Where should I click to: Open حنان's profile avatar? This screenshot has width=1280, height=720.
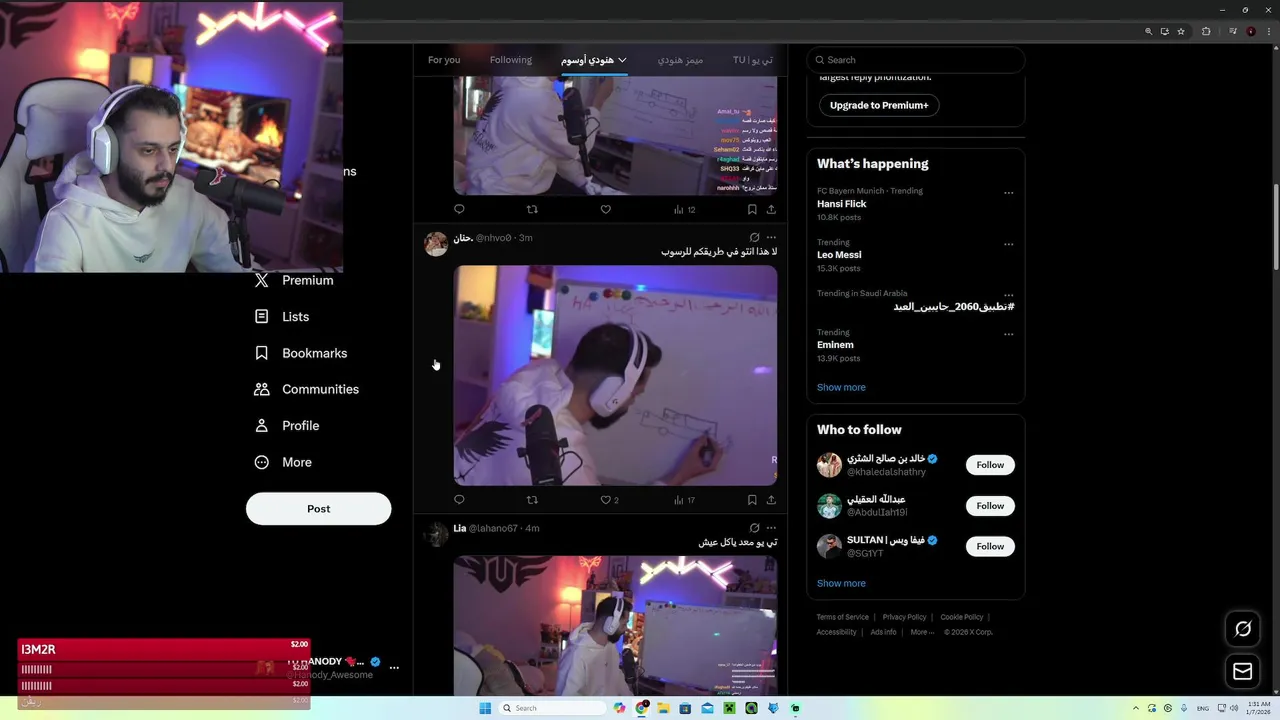point(436,244)
